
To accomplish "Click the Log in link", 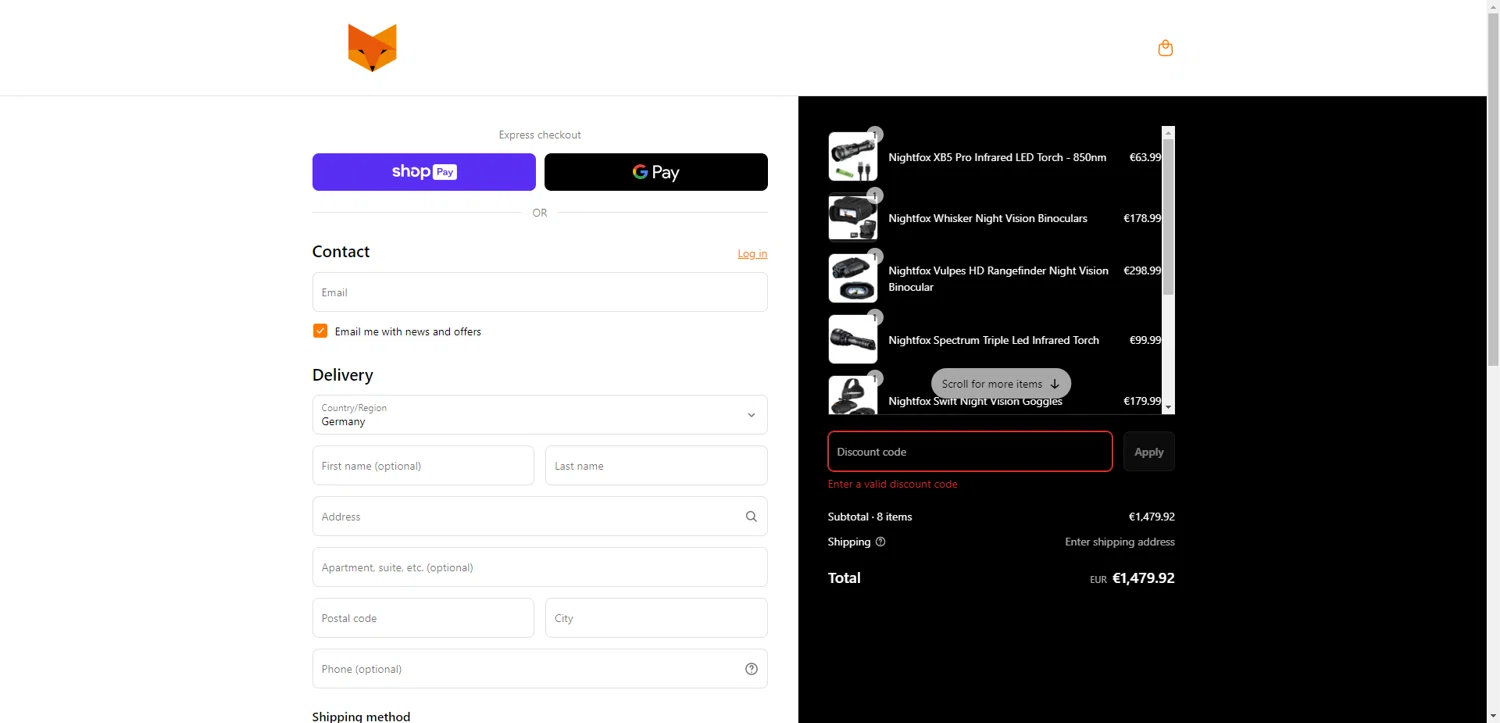I will click(x=752, y=254).
